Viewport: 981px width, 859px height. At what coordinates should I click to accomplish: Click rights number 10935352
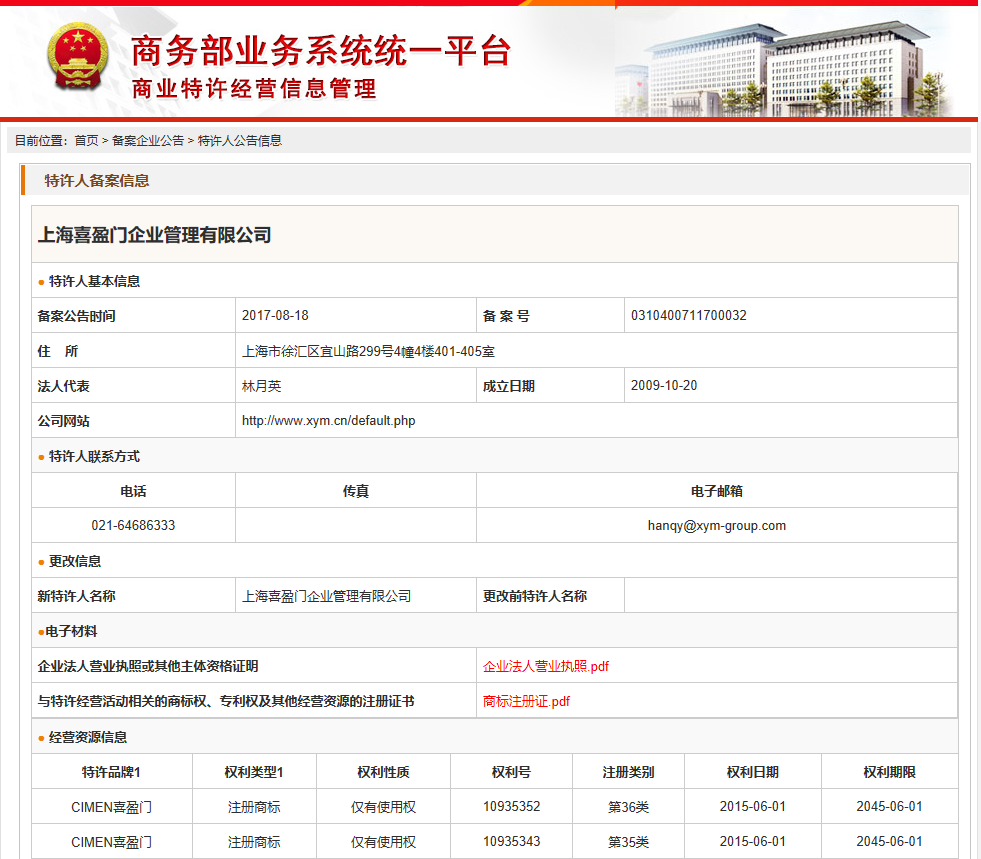[511, 806]
